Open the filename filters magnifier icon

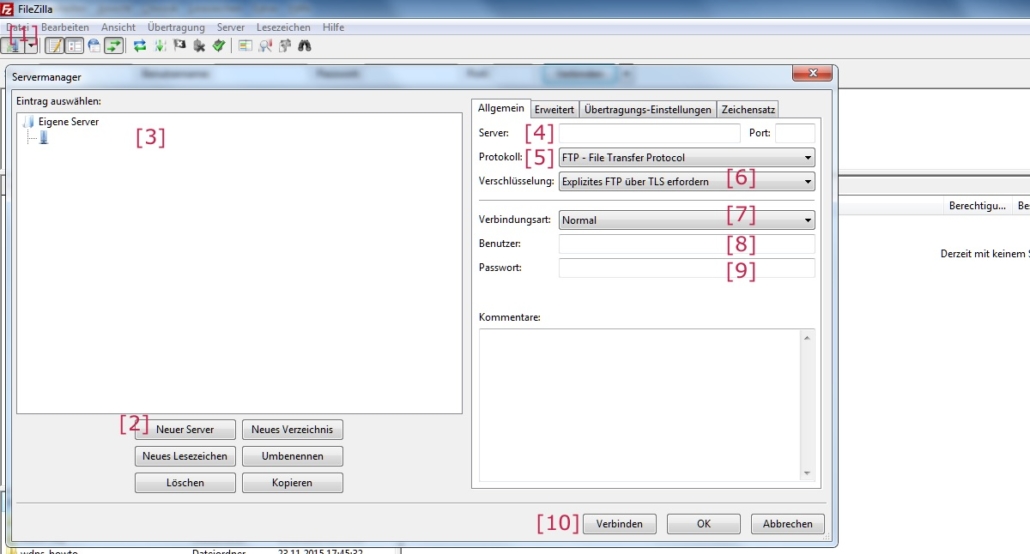[265, 46]
